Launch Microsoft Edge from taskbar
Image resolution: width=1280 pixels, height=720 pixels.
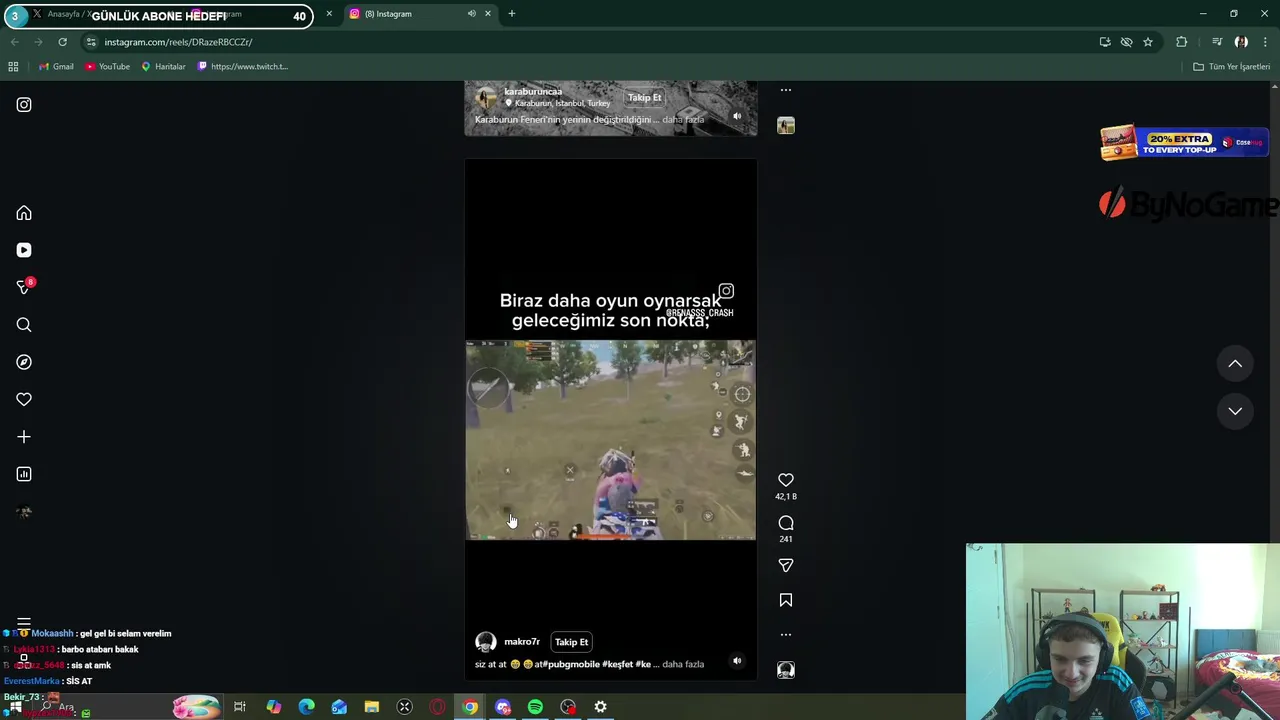tap(306, 707)
